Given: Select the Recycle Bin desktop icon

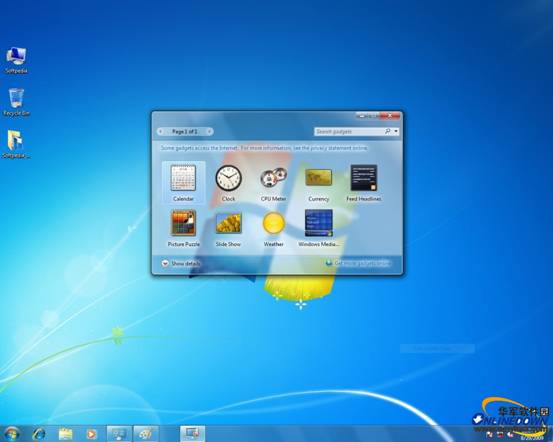Looking at the screenshot, I should [16, 103].
